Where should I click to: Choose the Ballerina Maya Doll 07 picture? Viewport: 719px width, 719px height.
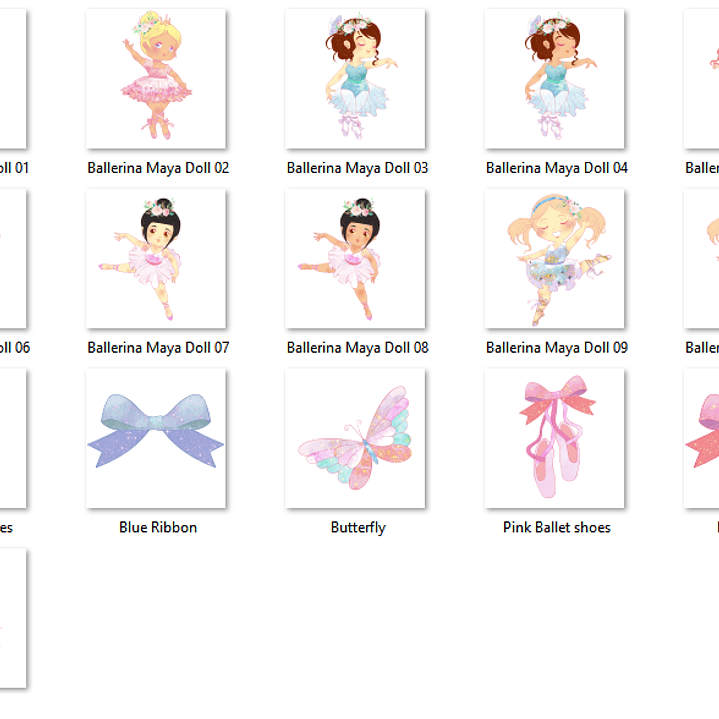tap(156, 259)
